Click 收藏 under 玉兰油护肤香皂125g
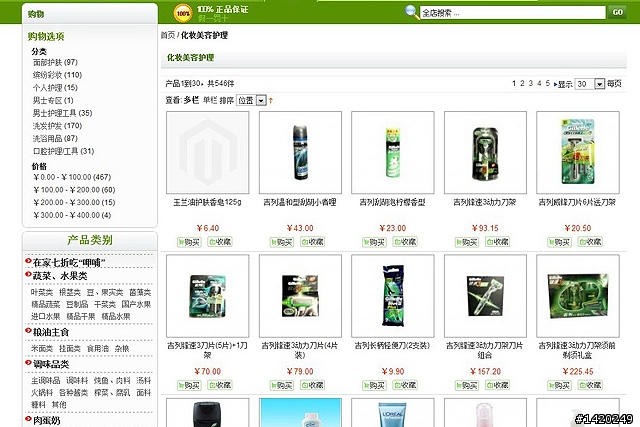The height and width of the screenshot is (427, 640). (220, 242)
